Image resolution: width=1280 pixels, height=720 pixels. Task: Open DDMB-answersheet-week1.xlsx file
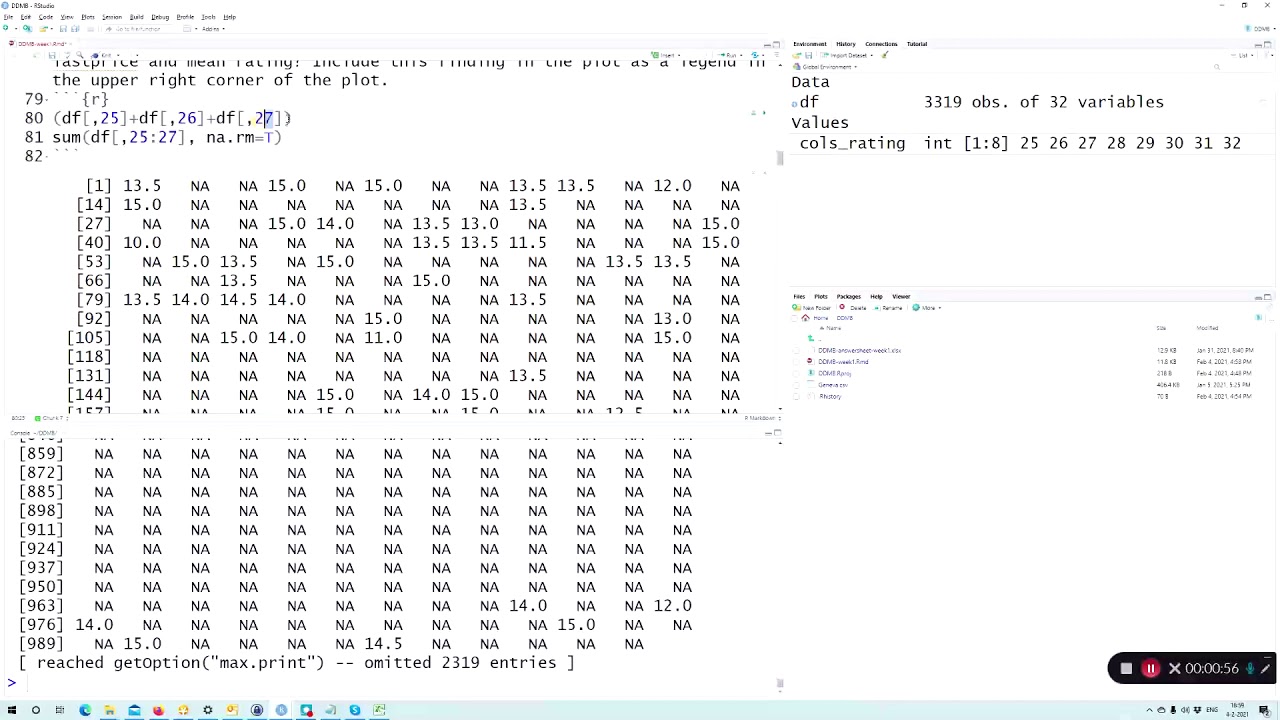[860, 351]
